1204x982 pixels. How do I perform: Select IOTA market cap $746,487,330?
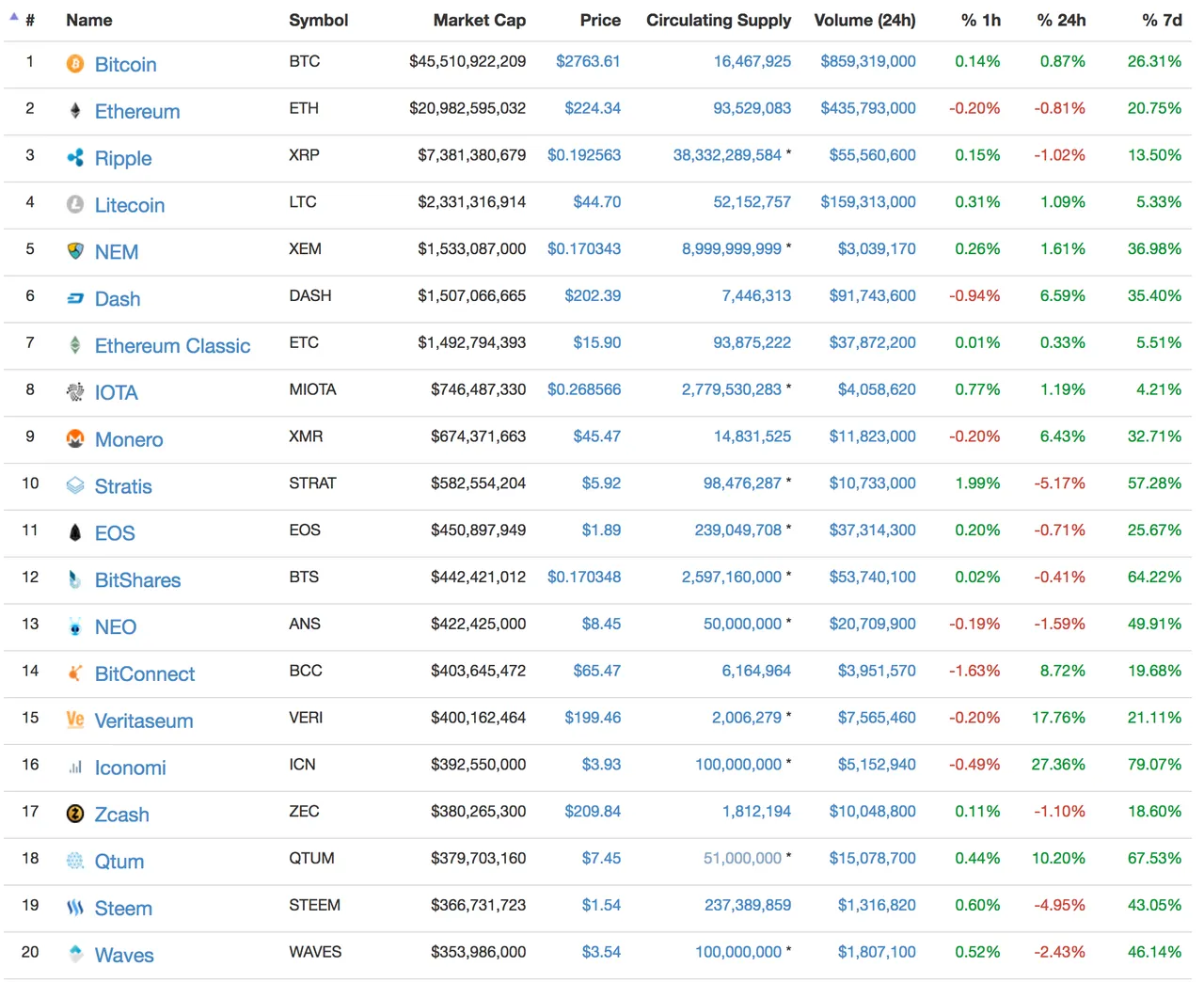[x=478, y=389]
